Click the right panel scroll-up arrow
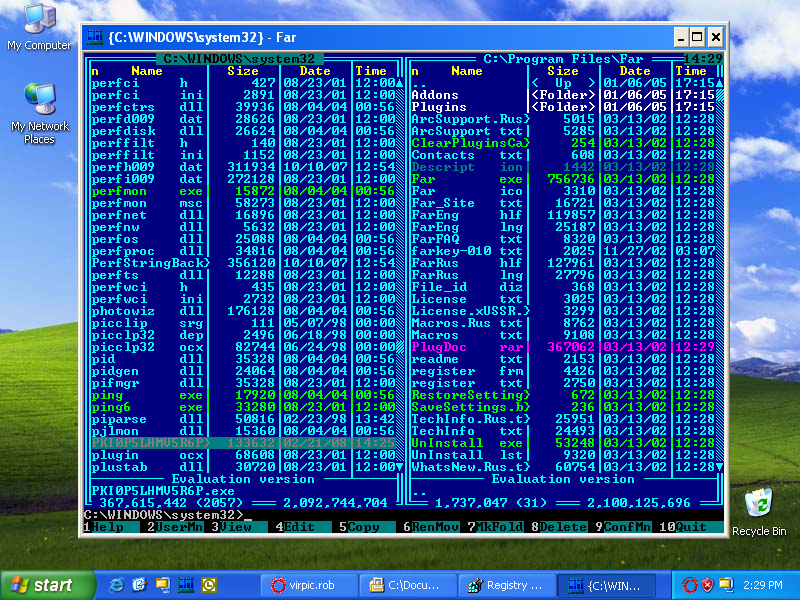The height and width of the screenshot is (600, 800). pos(719,83)
